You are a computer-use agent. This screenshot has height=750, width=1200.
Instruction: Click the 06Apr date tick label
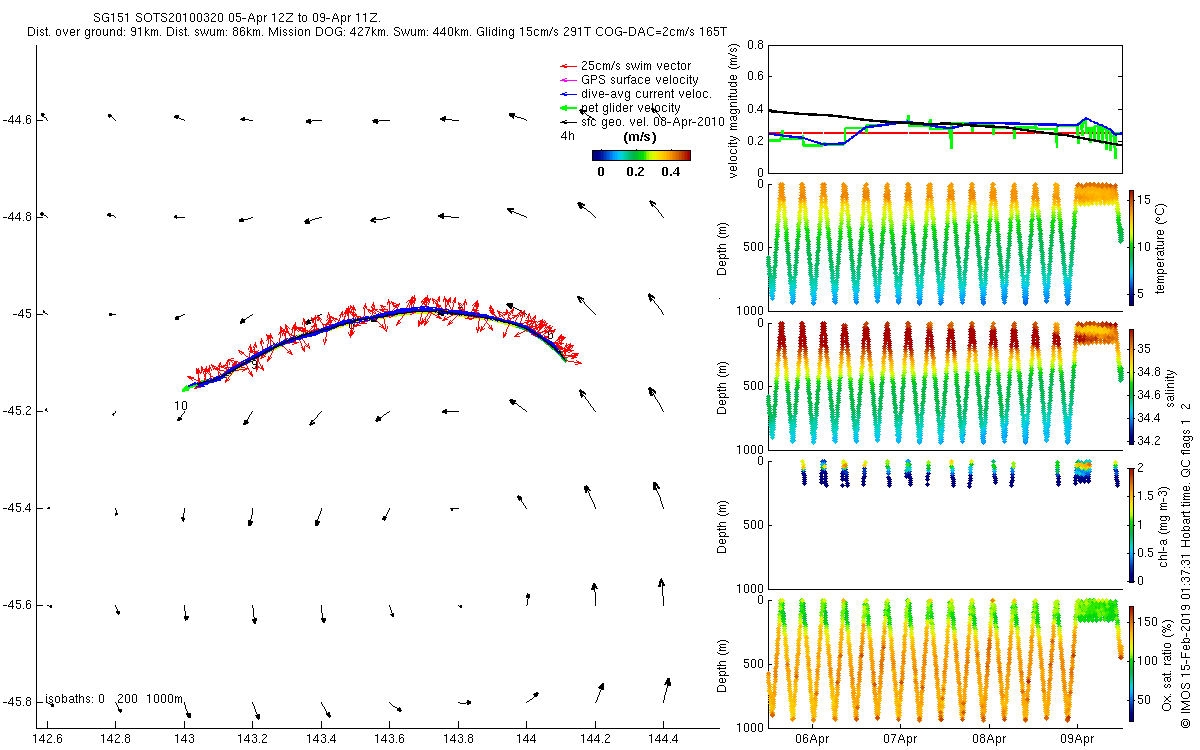(812, 739)
